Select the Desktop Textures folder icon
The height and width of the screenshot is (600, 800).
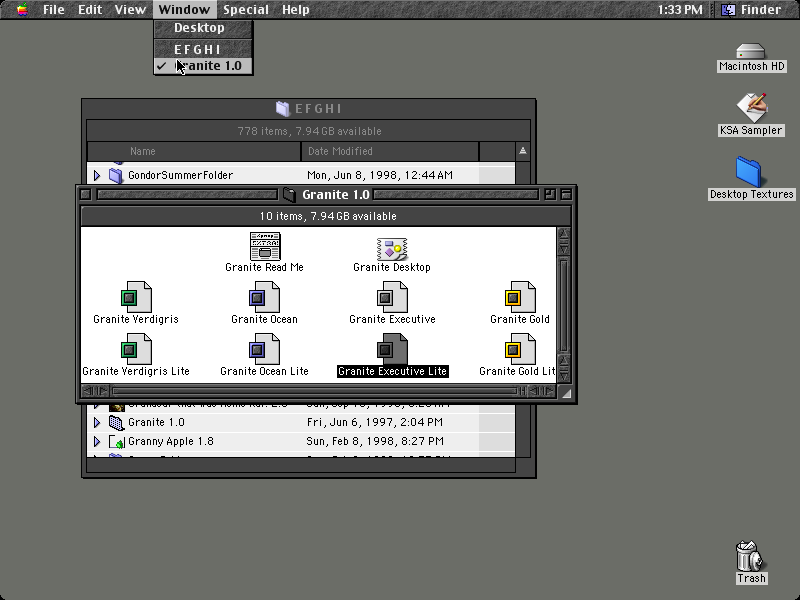click(748, 172)
